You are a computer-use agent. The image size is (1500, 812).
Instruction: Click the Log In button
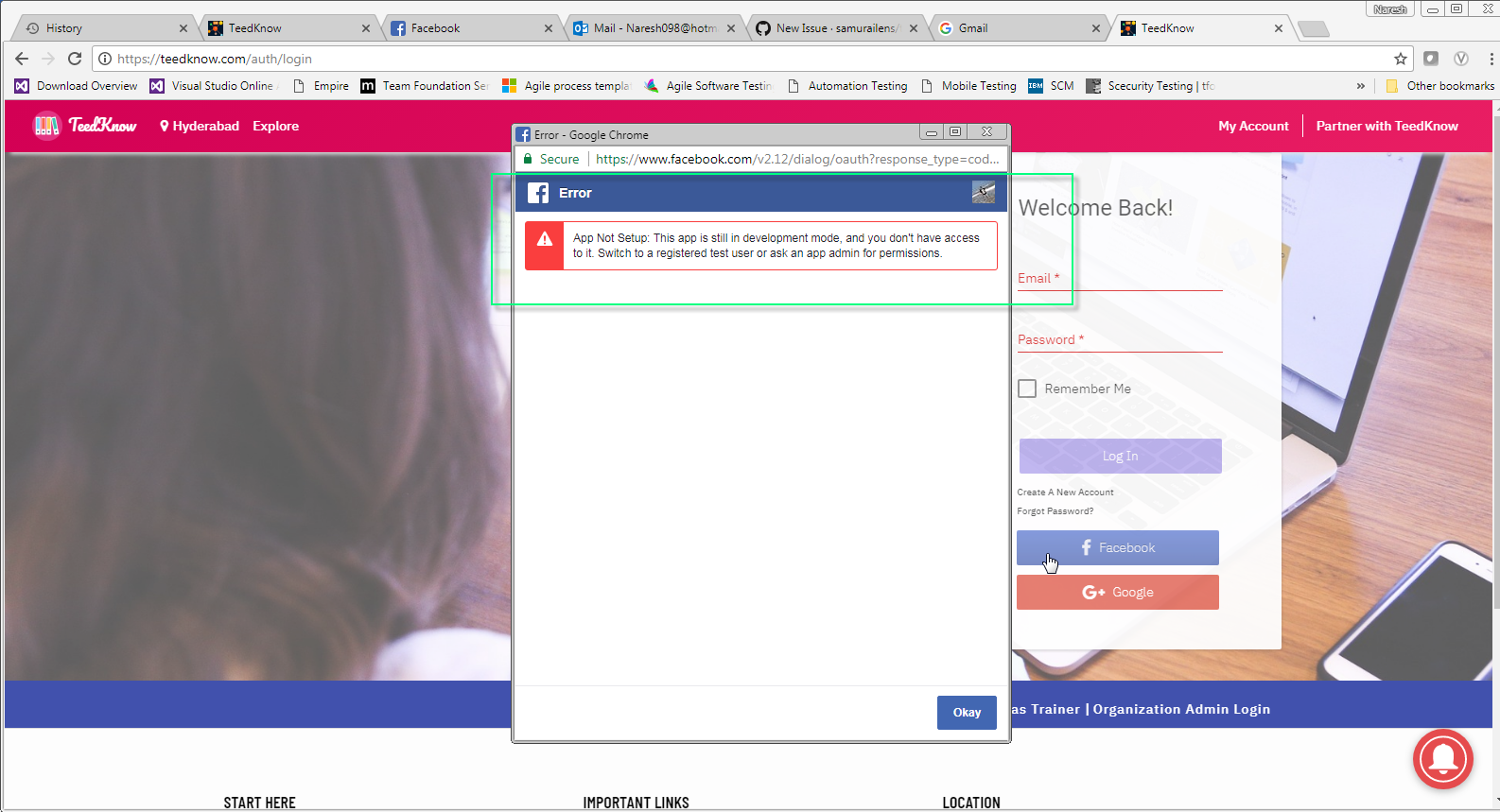point(1120,456)
